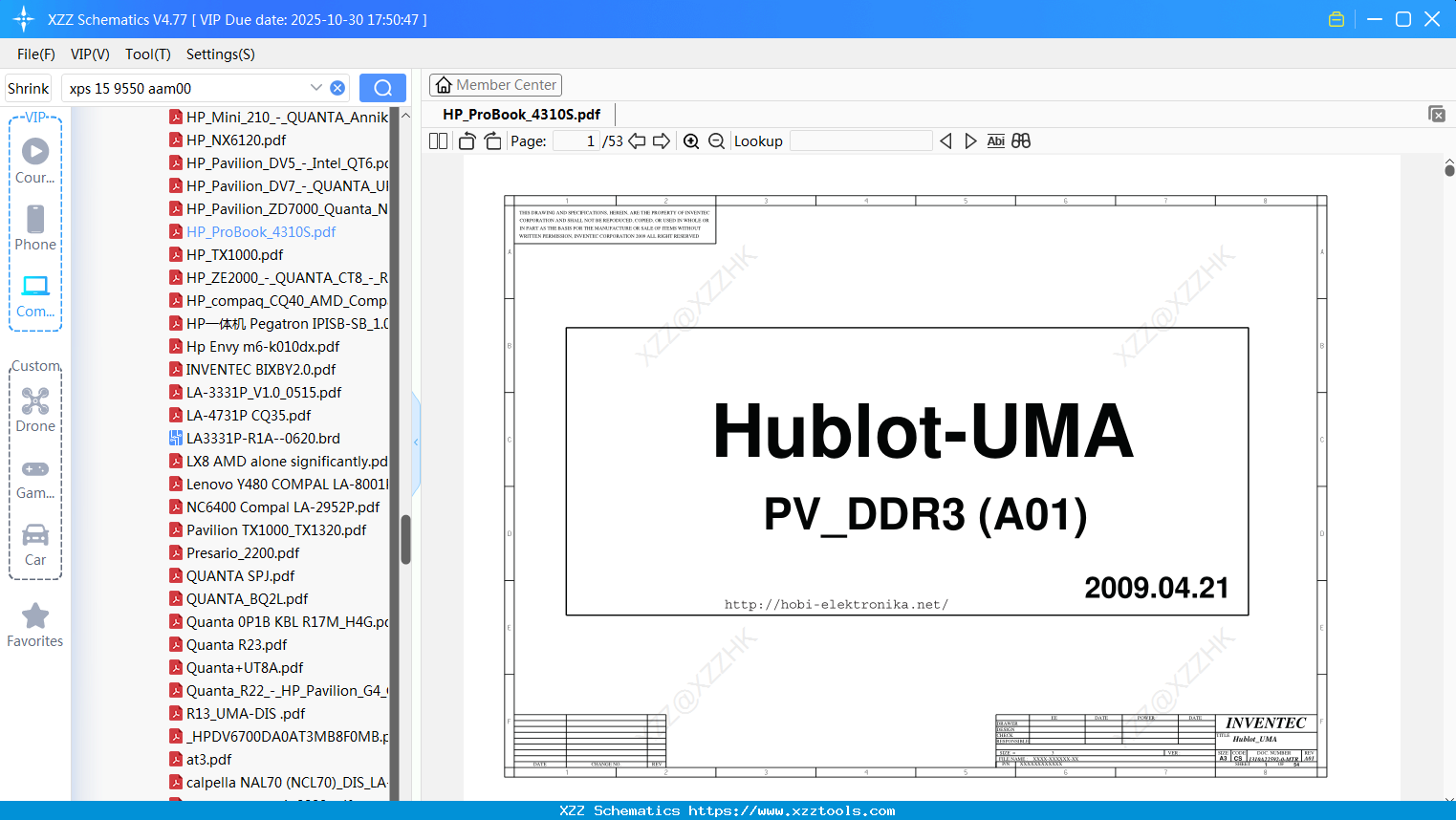The width and height of the screenshot is (1456, 820).
Task: Open the search history dropdown arrow
Action: (316, 88)
